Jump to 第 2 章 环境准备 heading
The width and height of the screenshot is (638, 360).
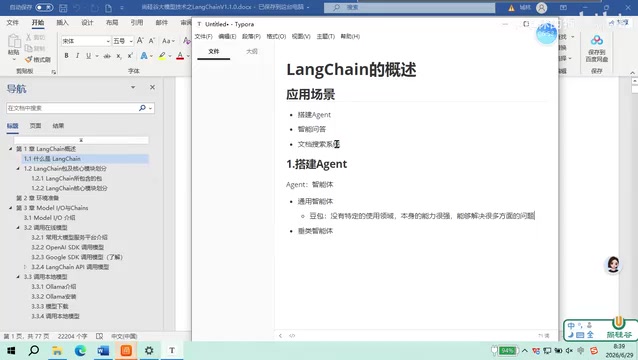(37, 198)
